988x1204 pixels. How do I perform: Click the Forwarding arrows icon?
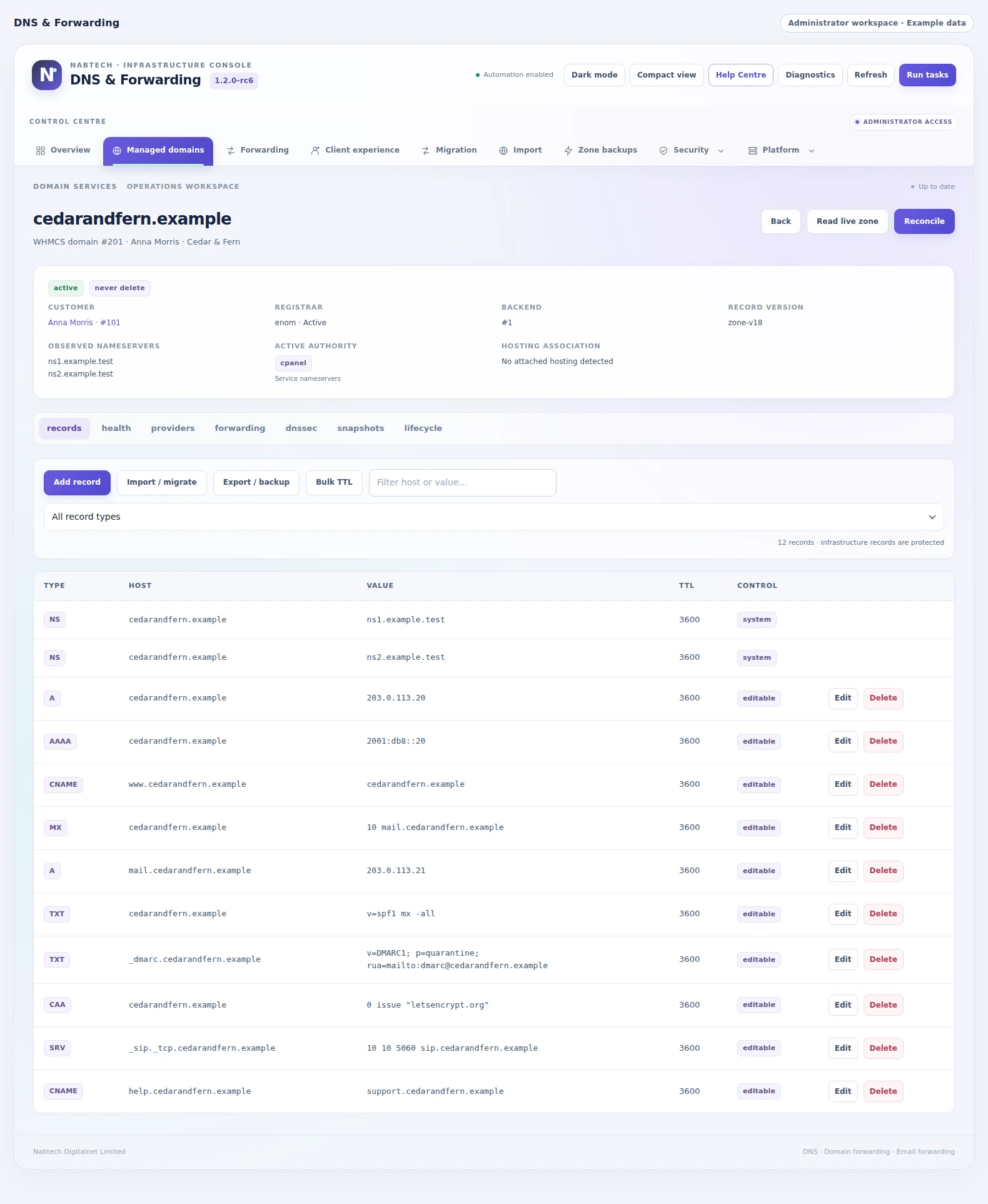(231, 151)
